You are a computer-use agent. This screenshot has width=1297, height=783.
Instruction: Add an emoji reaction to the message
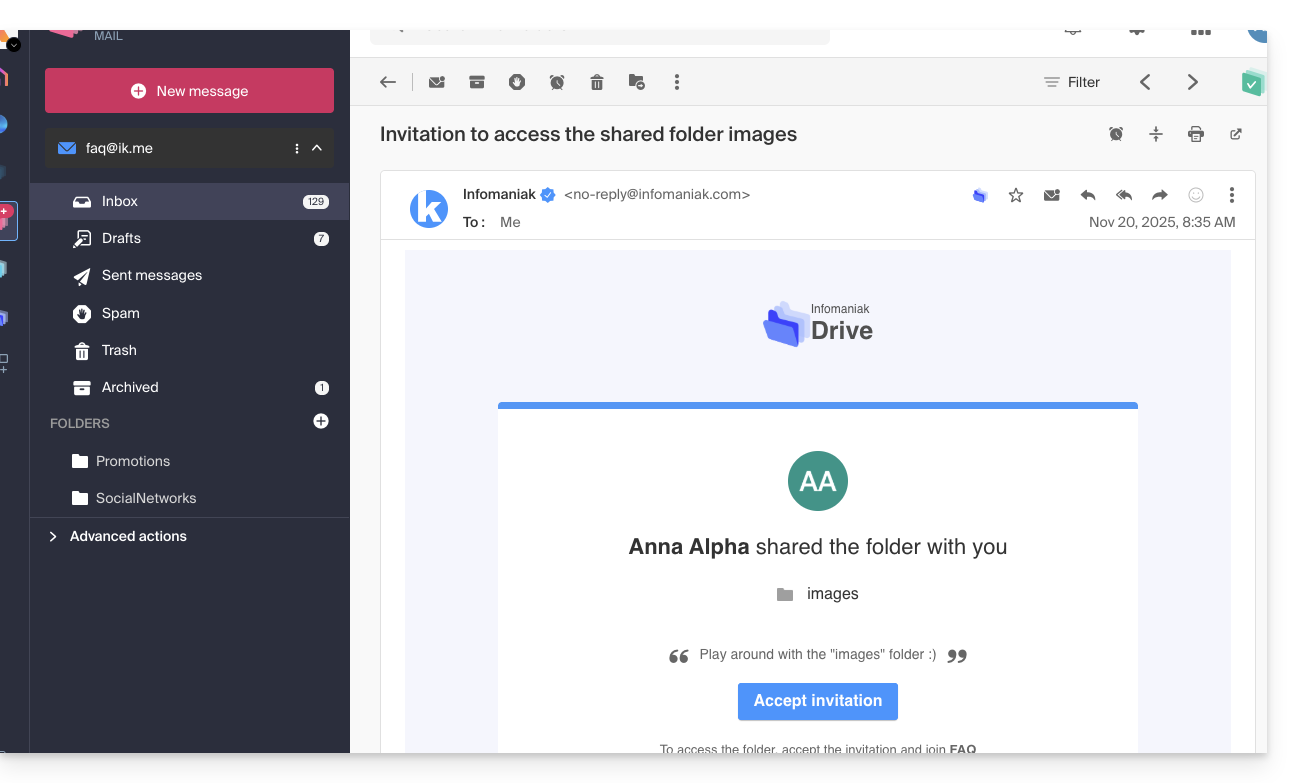point(1196,196)
